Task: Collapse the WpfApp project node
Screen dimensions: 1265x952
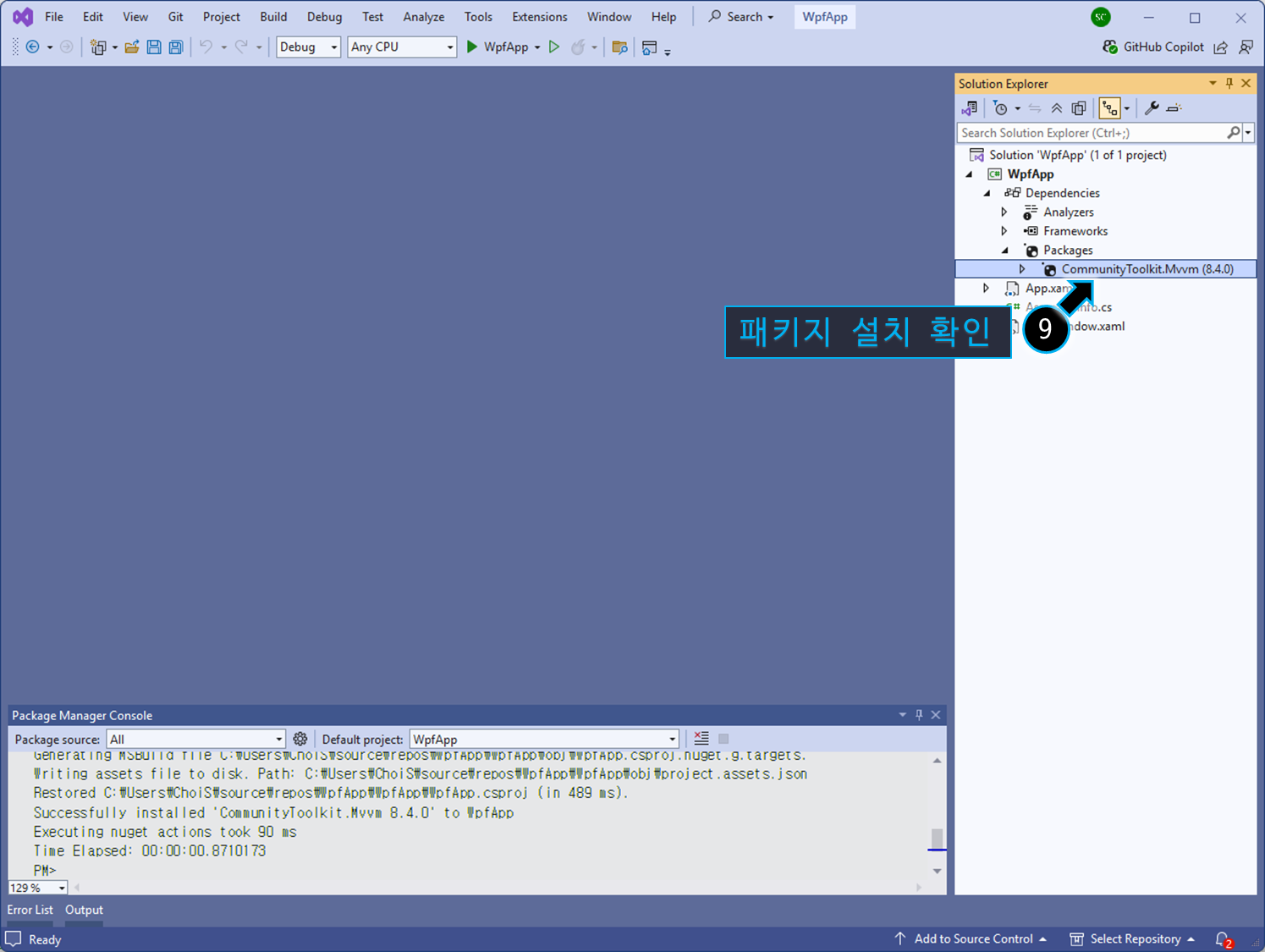Action: (x=970, y=174)
